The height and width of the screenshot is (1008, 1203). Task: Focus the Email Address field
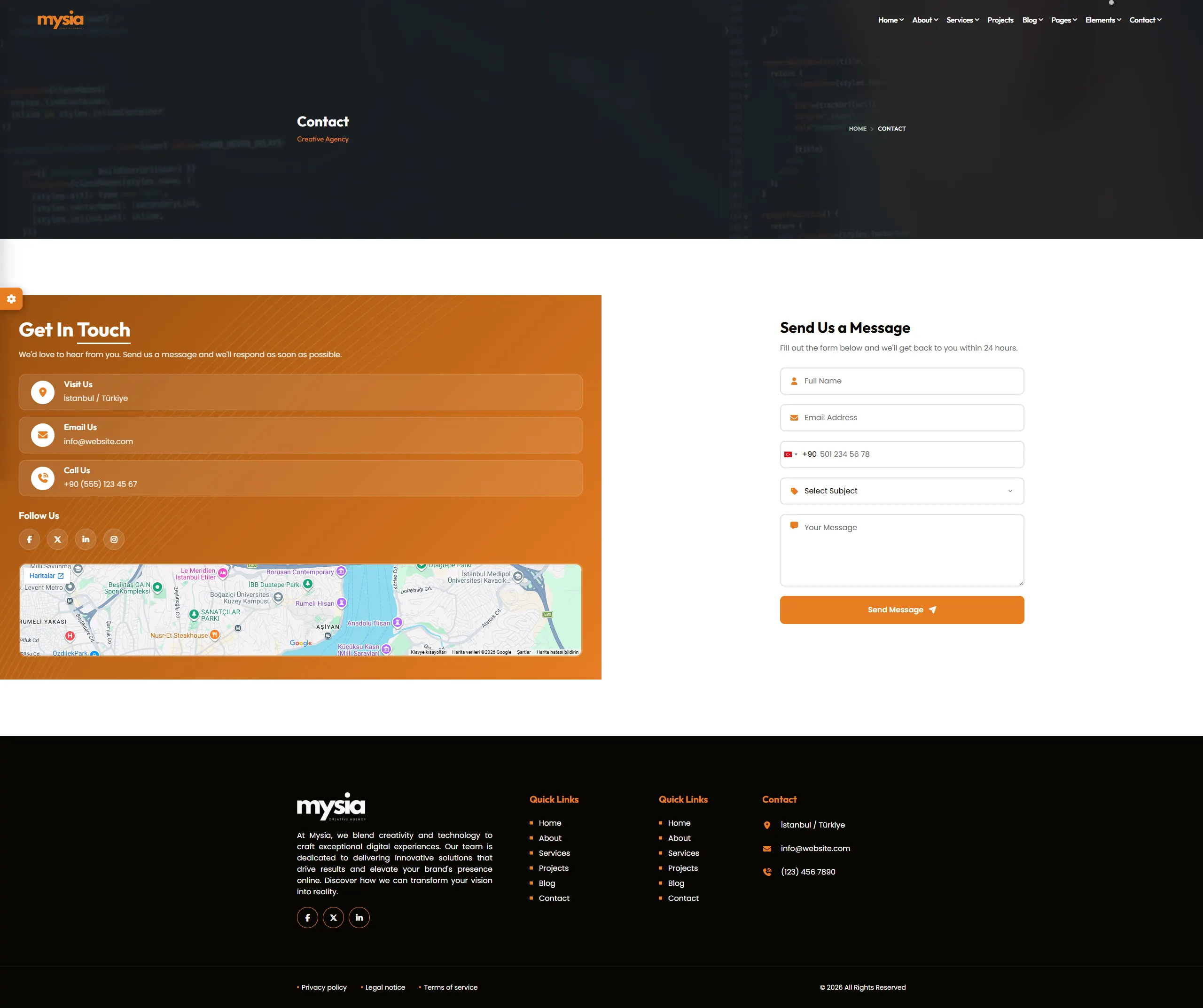[902, 418]
